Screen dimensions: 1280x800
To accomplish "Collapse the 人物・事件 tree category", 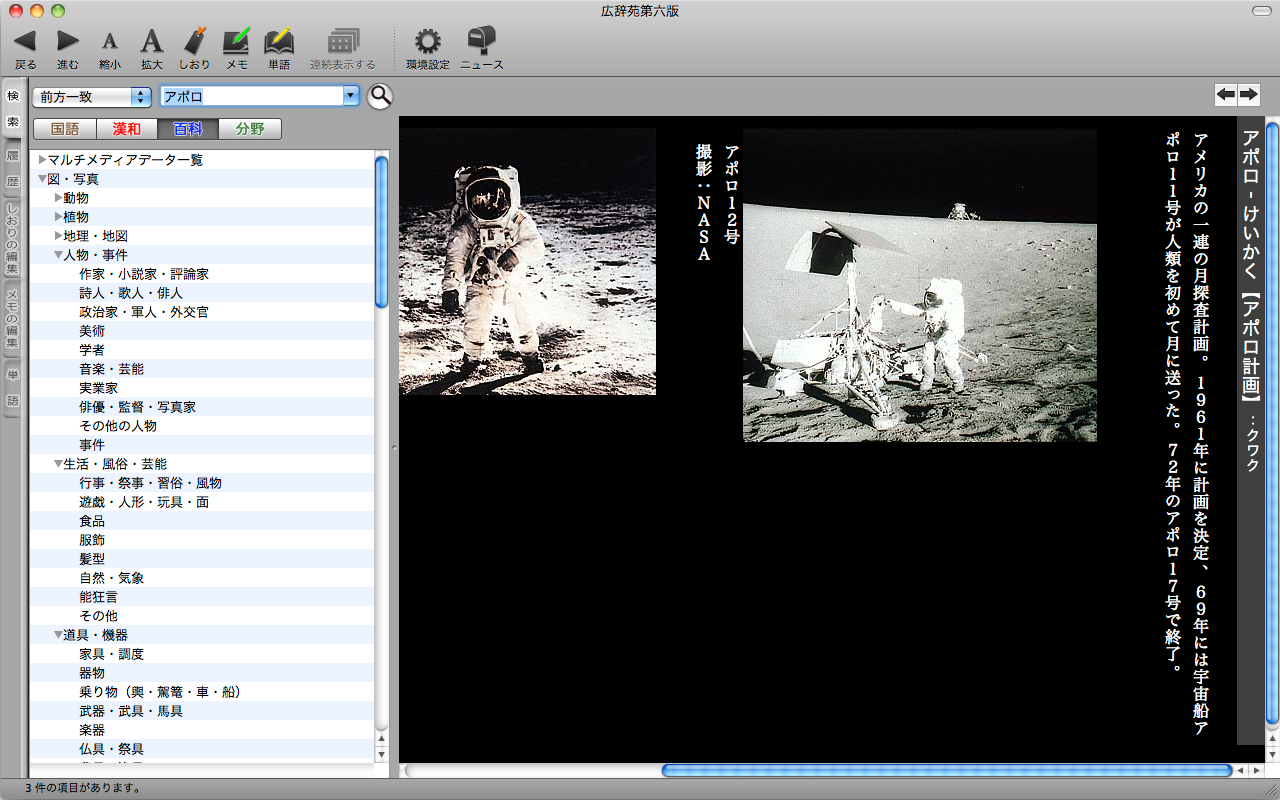I will (58, 255).
